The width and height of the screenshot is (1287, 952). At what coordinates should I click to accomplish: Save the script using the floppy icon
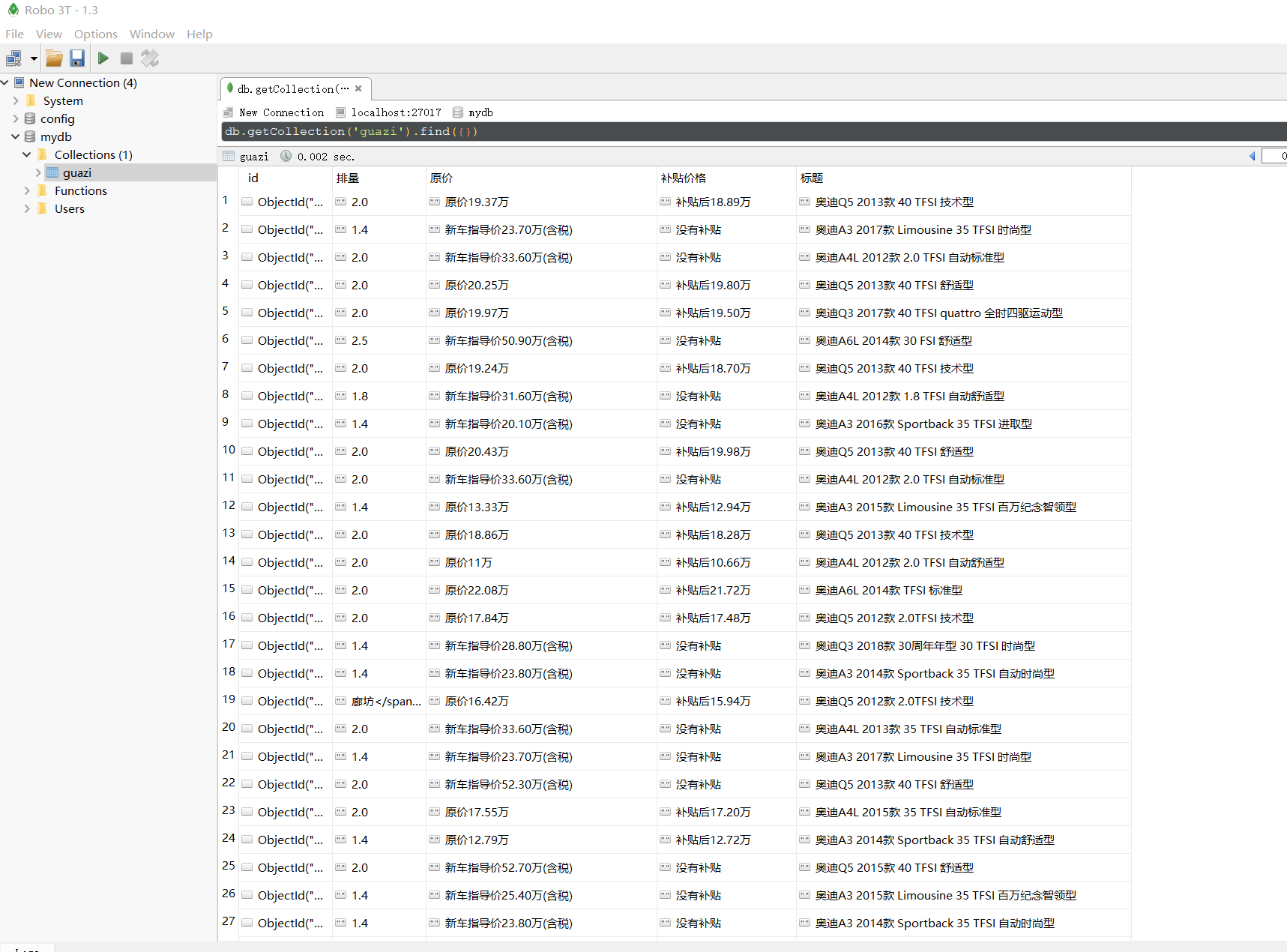click(77, 58)
